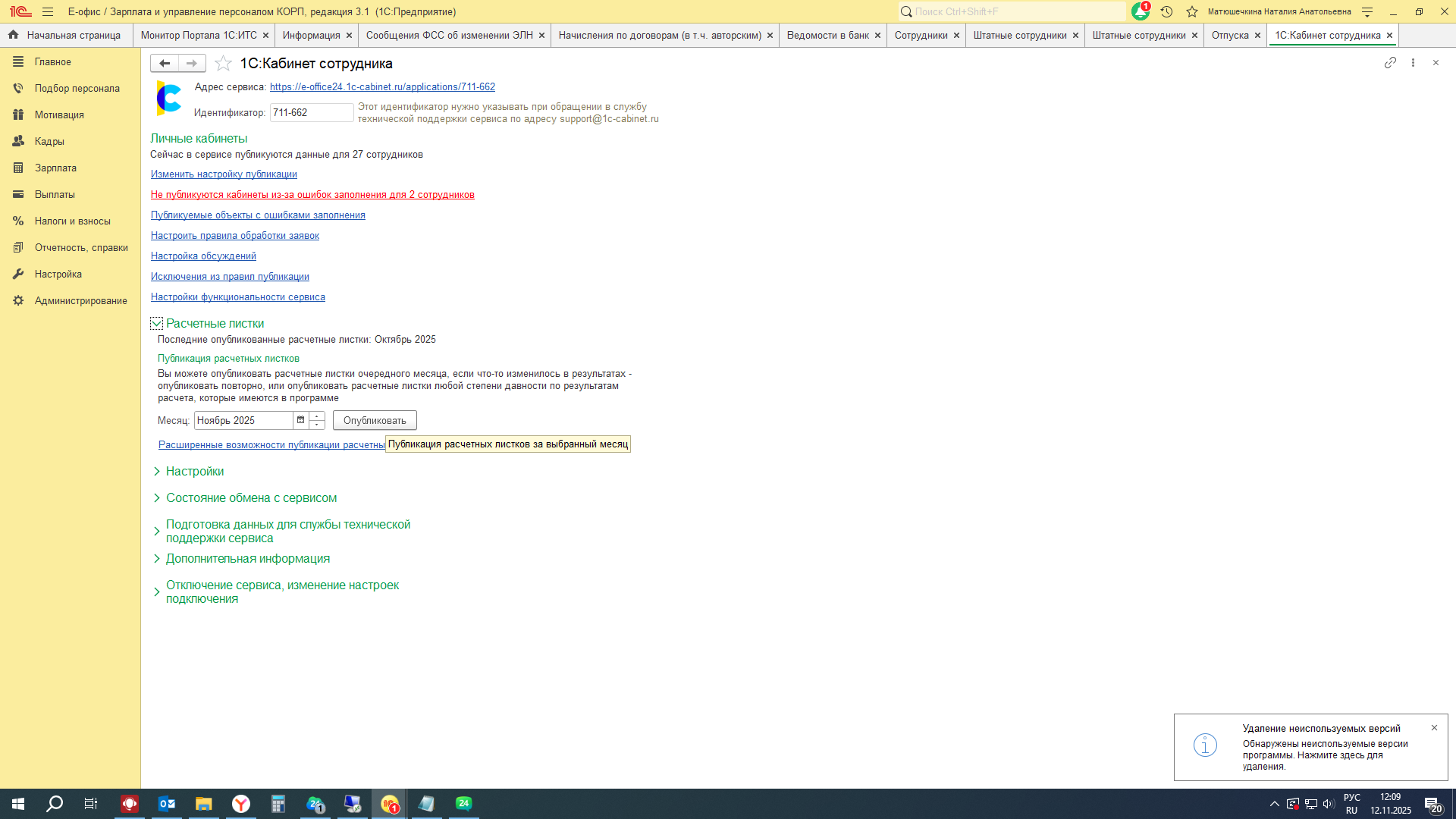Open Настройка обсуждений link
Viewport: 1456px width, 819px height.
203,256
